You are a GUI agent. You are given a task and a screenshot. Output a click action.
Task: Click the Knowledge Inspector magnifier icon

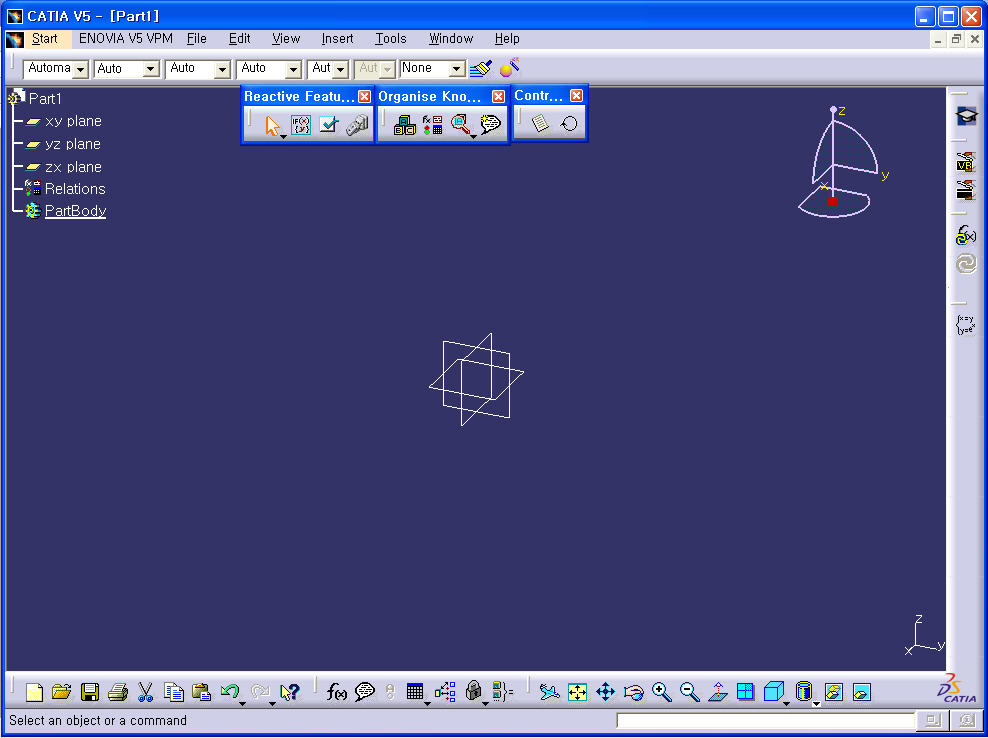[460, 125]
